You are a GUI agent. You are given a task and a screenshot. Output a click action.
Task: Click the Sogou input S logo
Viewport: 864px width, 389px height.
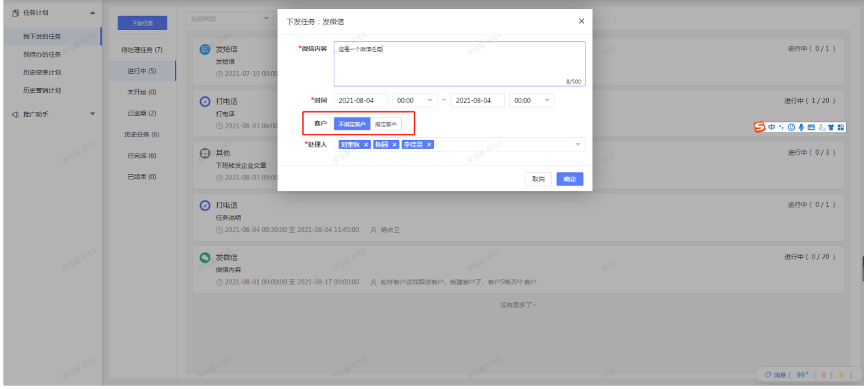760,127
